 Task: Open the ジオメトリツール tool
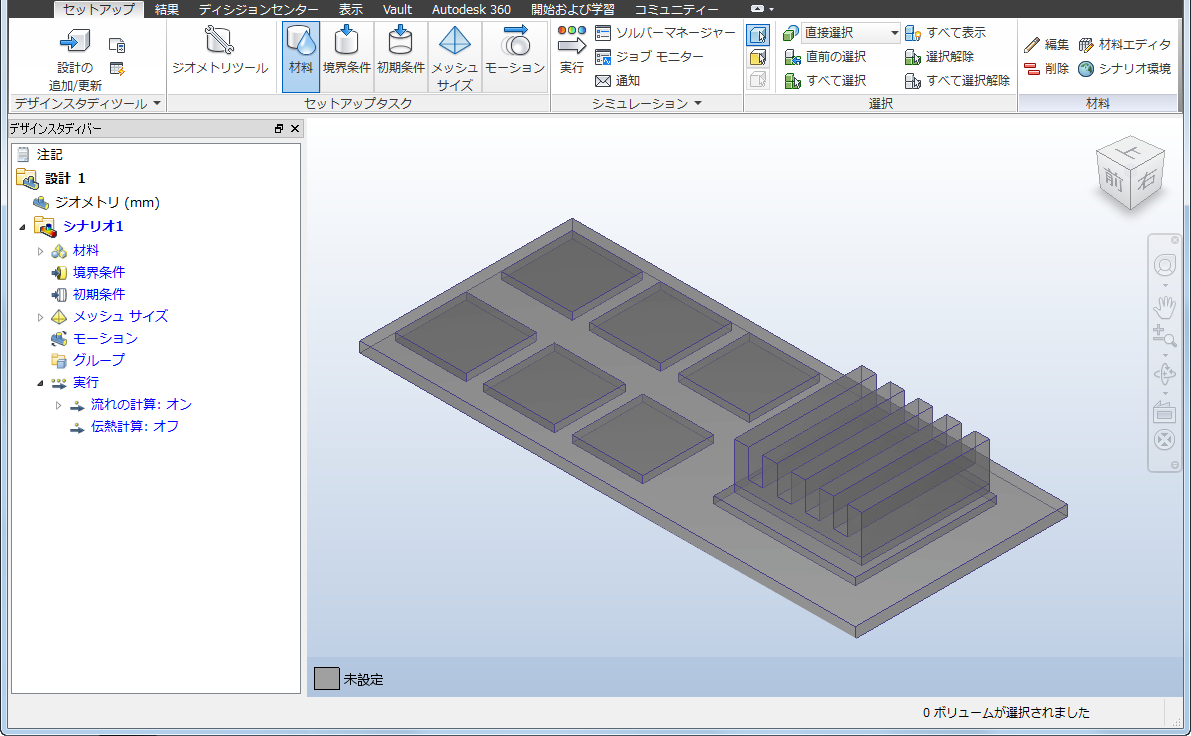(220, 51)
